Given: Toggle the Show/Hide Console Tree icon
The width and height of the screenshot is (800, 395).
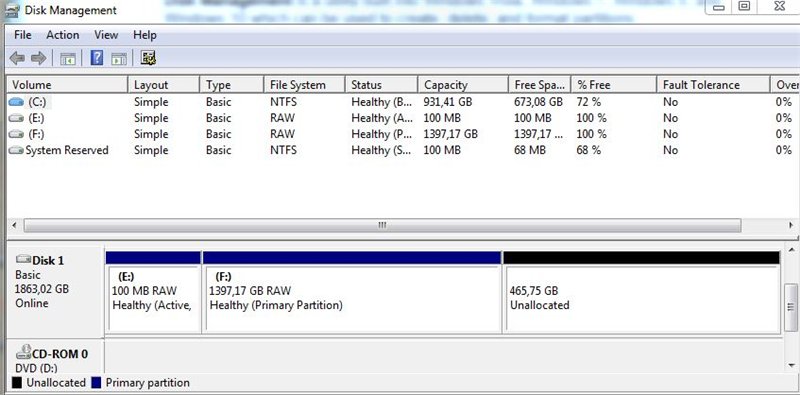Looking at the screenshot, I should coord(68,59).
